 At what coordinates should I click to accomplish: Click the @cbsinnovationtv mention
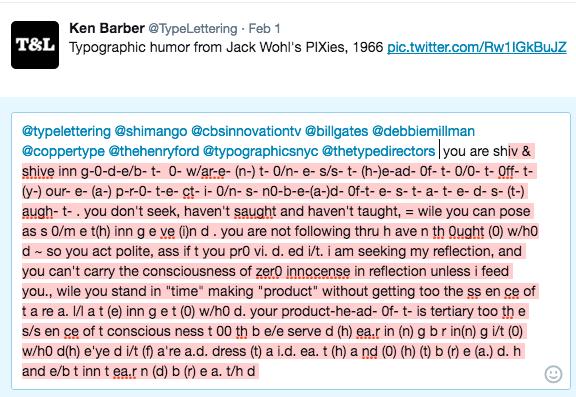coord(246,131)
